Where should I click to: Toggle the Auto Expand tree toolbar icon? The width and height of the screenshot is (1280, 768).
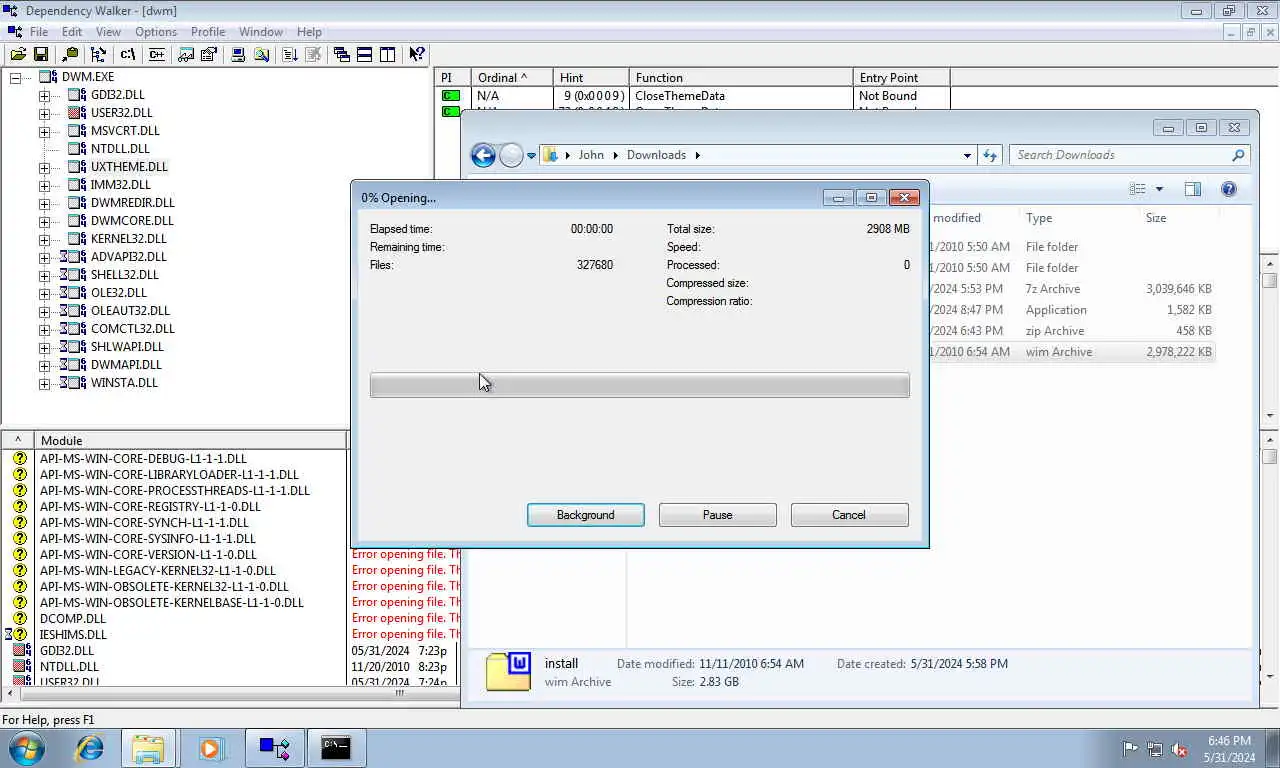(x=98, y=54)
